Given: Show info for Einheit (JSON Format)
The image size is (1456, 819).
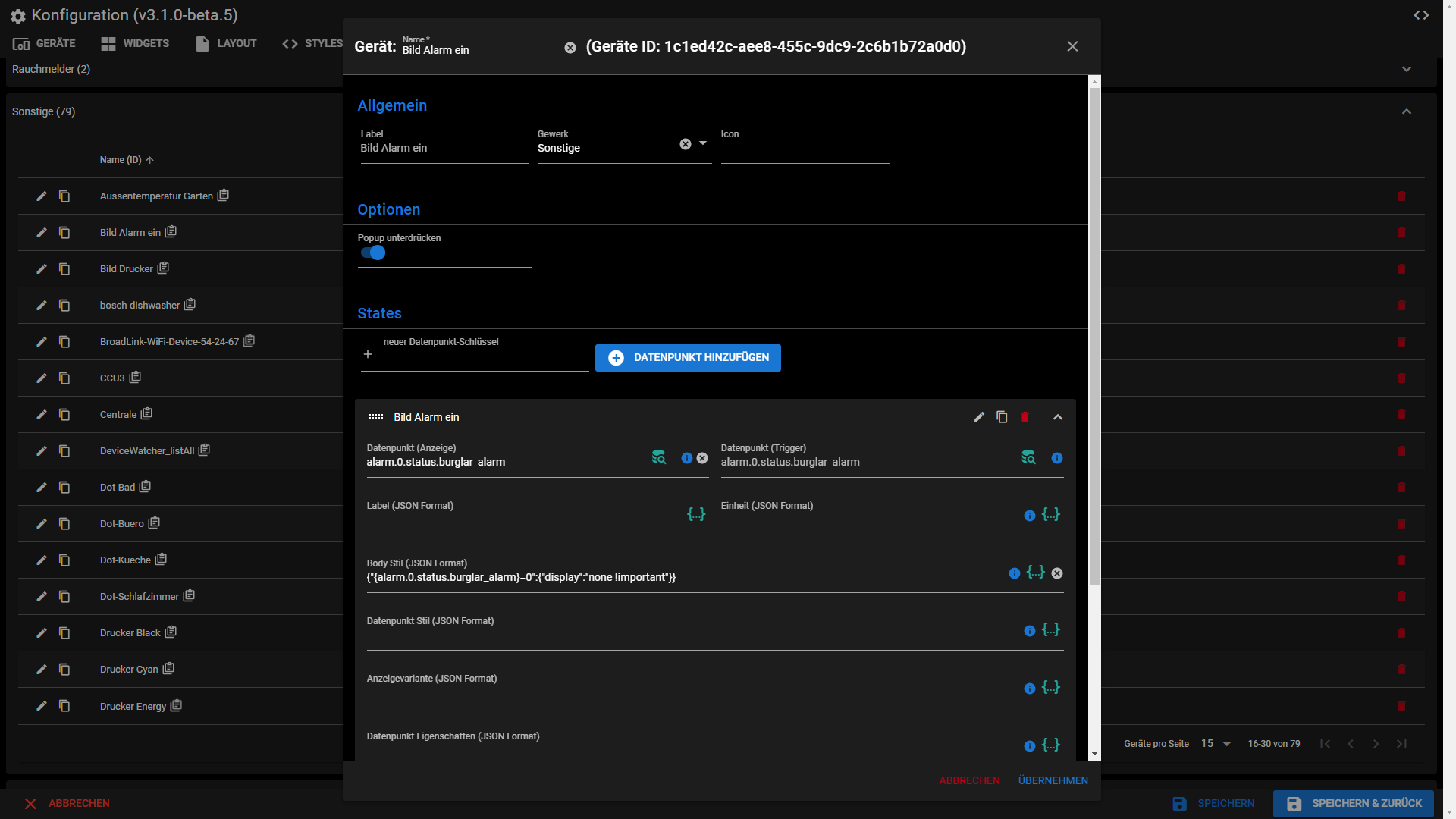Looking at the screenshot, I should click(x=1030, y=516).
